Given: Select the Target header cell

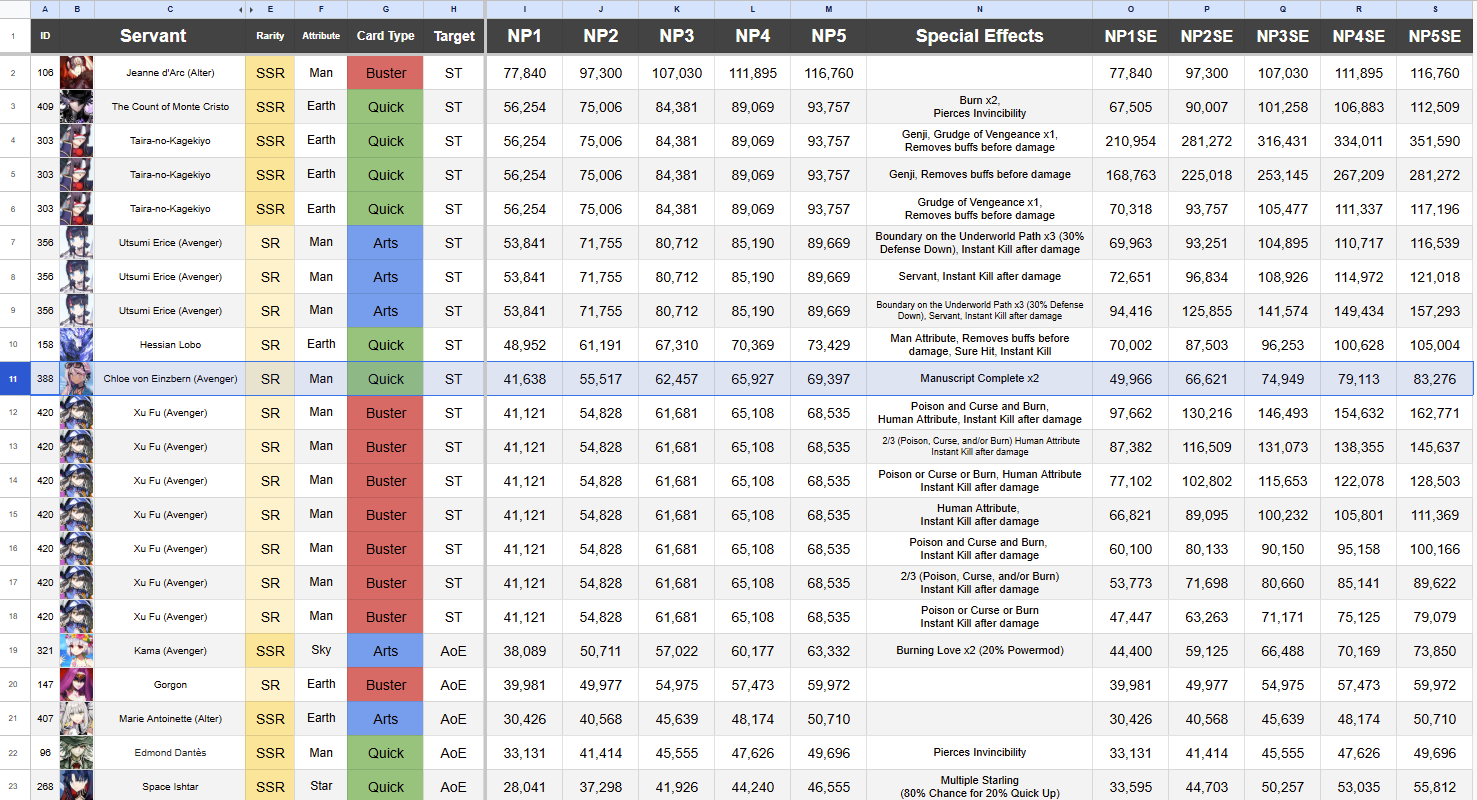Looking at the screenshot, I should (x=454, y=37).
